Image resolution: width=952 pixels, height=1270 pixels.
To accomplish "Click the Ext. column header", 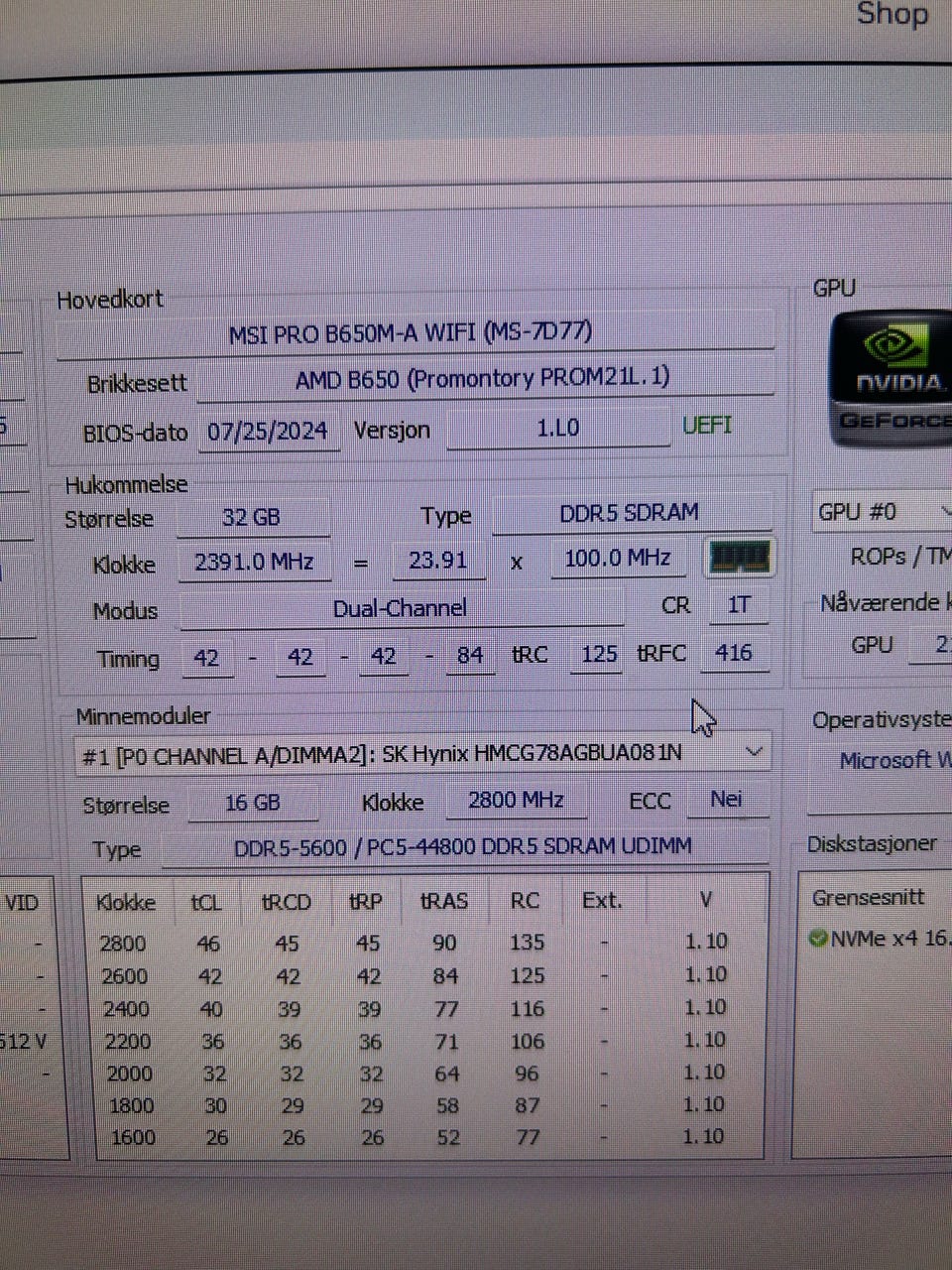I will tap(602, 900).
